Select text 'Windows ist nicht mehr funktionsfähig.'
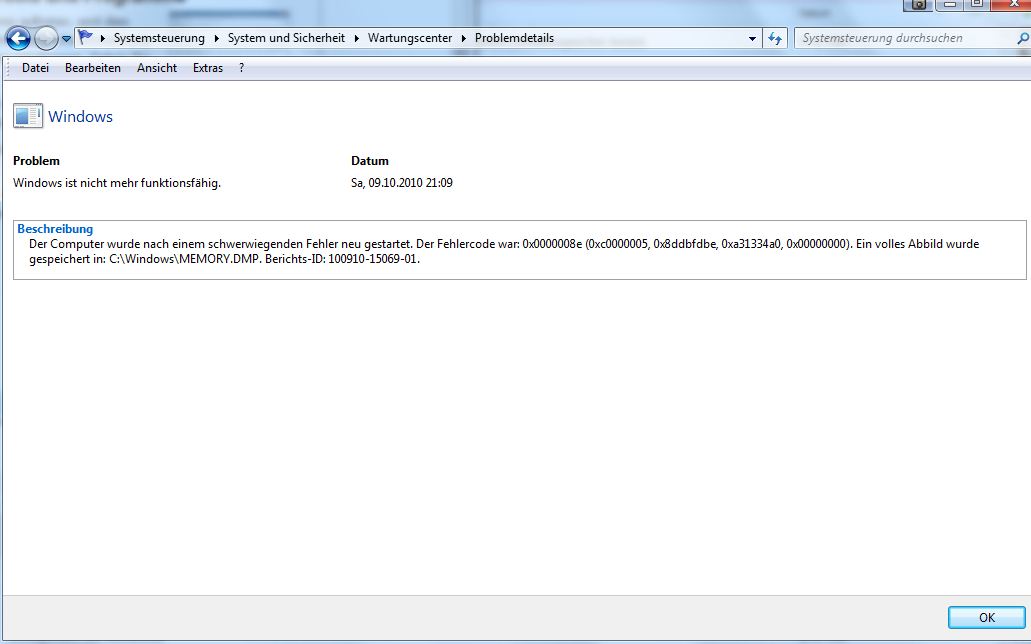1031x644 pixels. coord(117,183)
